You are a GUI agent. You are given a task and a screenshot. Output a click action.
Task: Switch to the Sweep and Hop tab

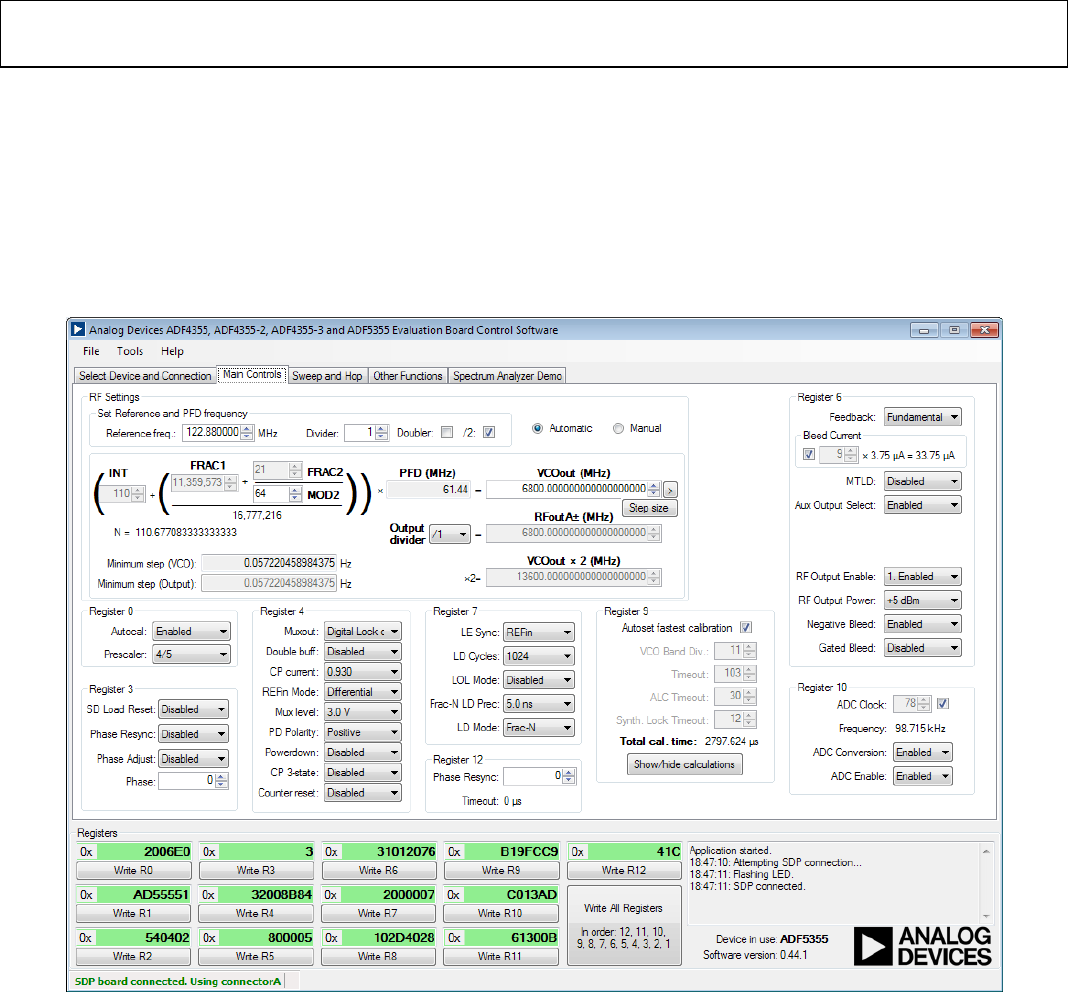(x=327, y=376)
